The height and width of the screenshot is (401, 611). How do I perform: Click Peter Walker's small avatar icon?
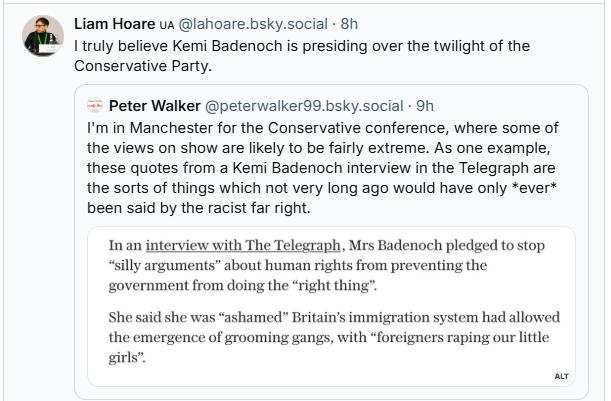[95, 104]
